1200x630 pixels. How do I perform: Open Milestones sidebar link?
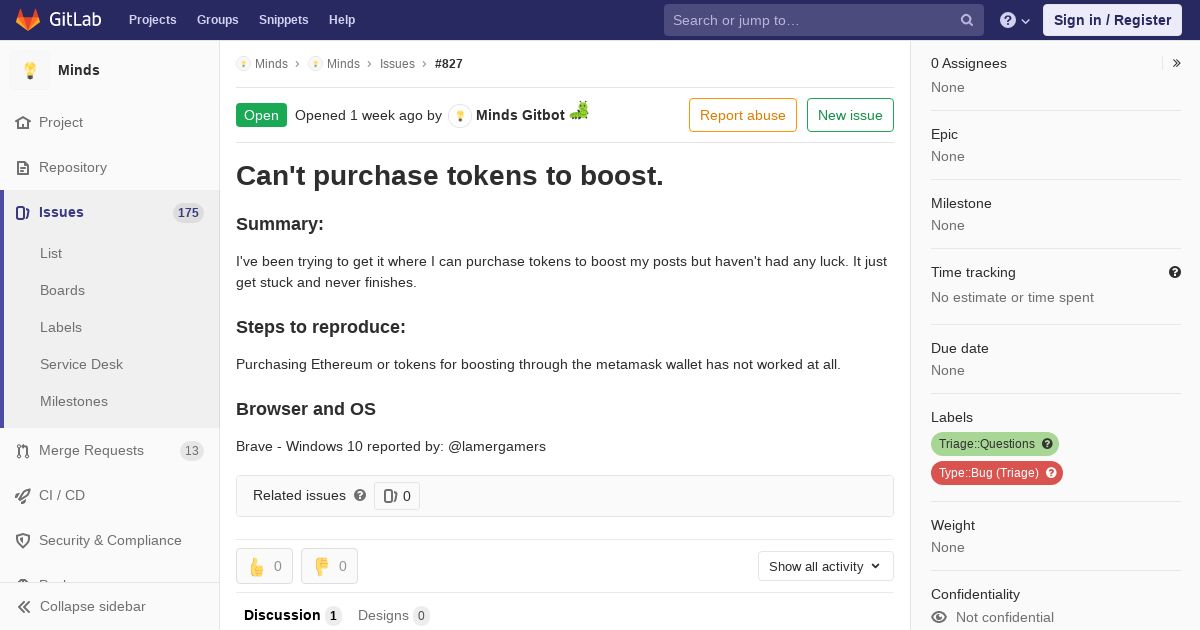[x=74, y=401]
